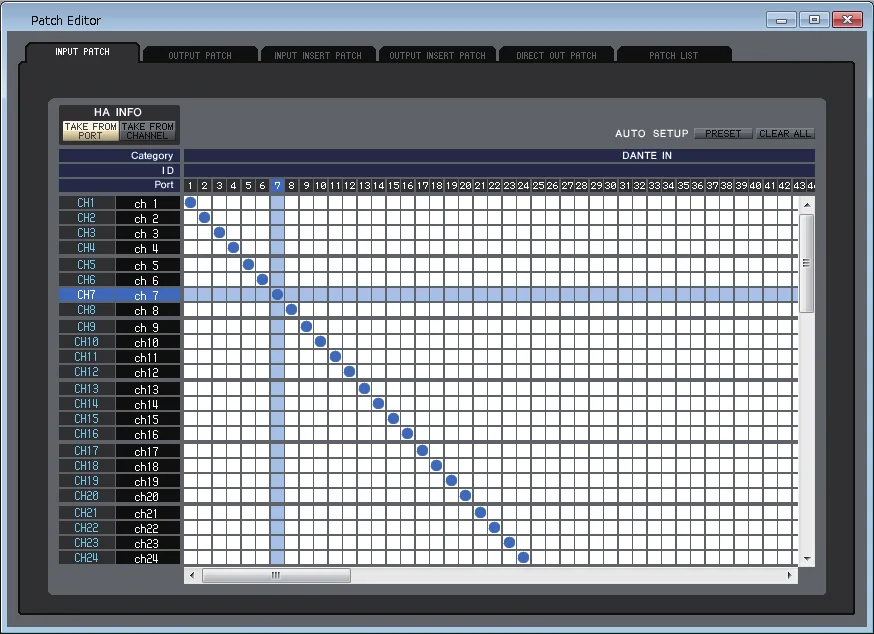
Task: Maximize the Patch Editor window
Action: (814, 20)
